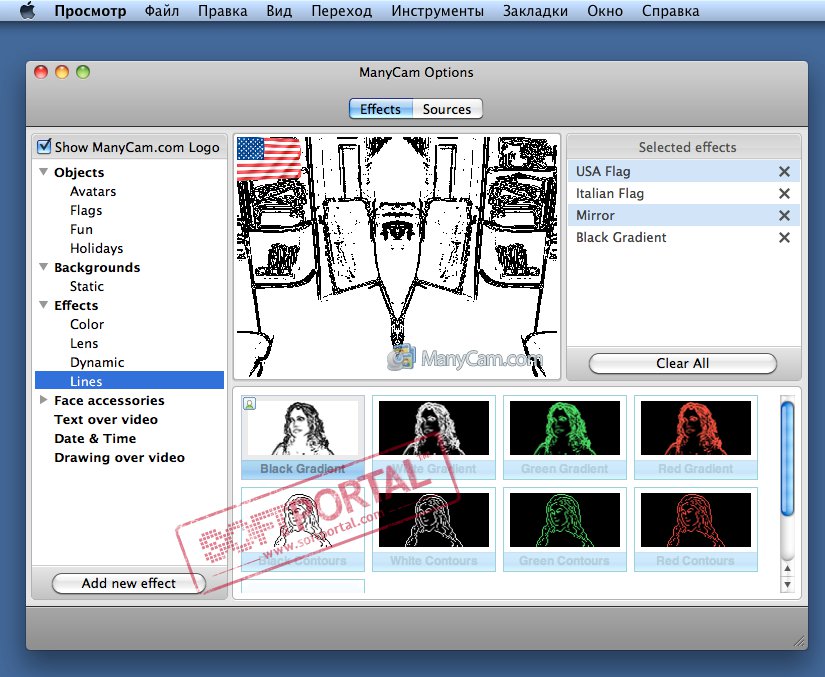Viewport: 825px width, 677px height.
Task: Click the Add new effect button
Action: [x=128, y=583]
